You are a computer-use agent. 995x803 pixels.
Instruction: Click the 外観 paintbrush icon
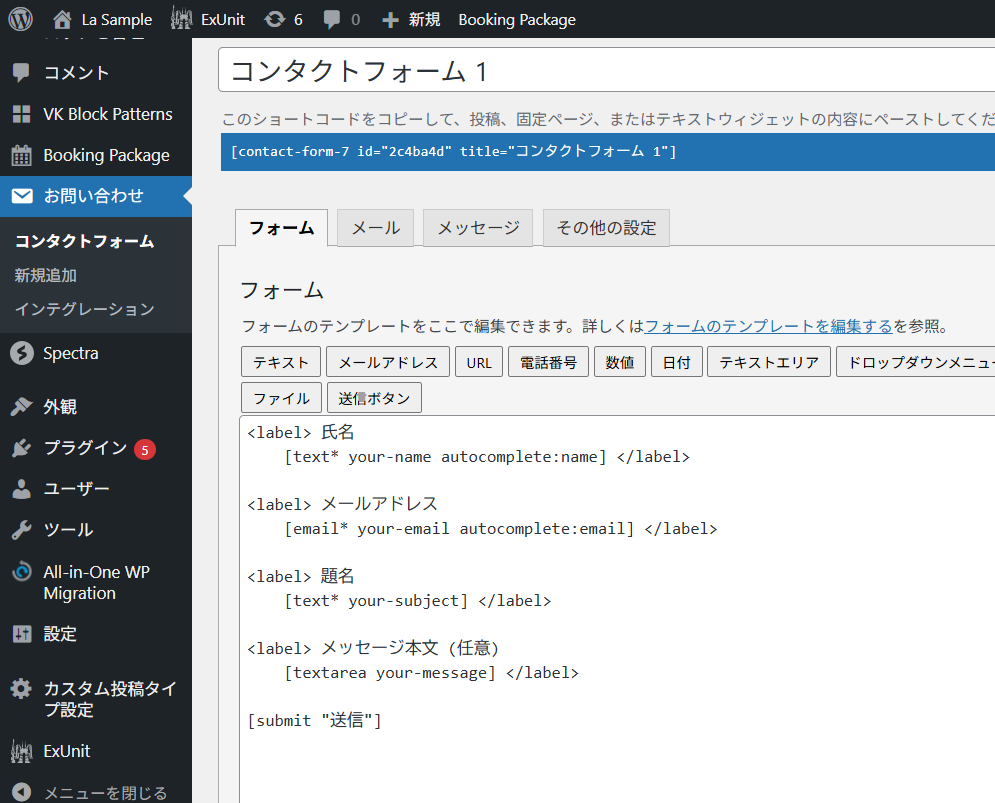[x=22, y=406]
